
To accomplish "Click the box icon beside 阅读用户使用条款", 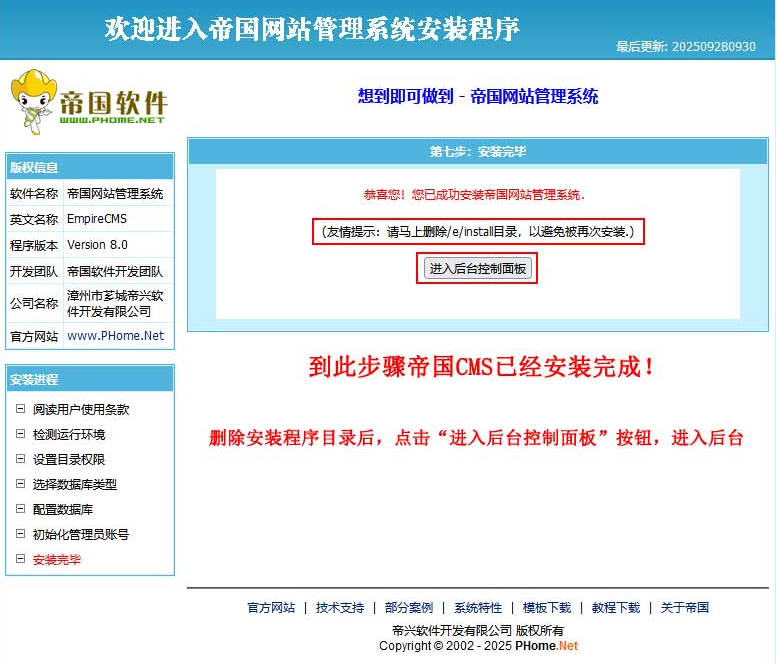I will coord(20,409).
